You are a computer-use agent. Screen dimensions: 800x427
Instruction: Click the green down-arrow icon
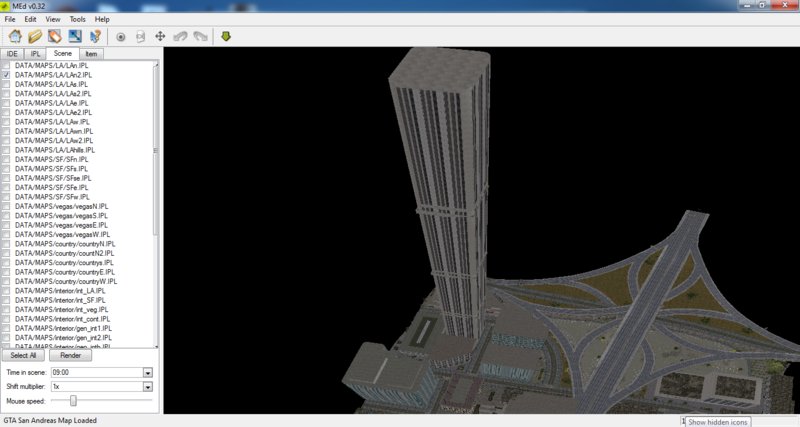[226, 36]
